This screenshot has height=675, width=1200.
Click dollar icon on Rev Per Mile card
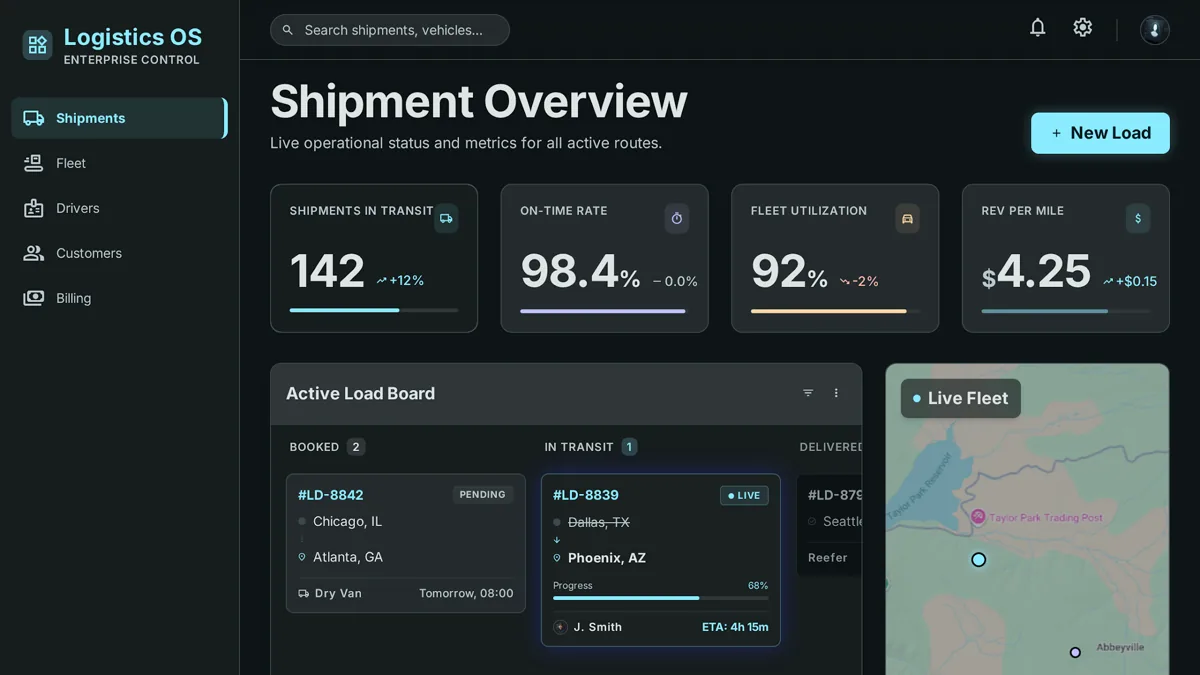[x=1138, y=218]
